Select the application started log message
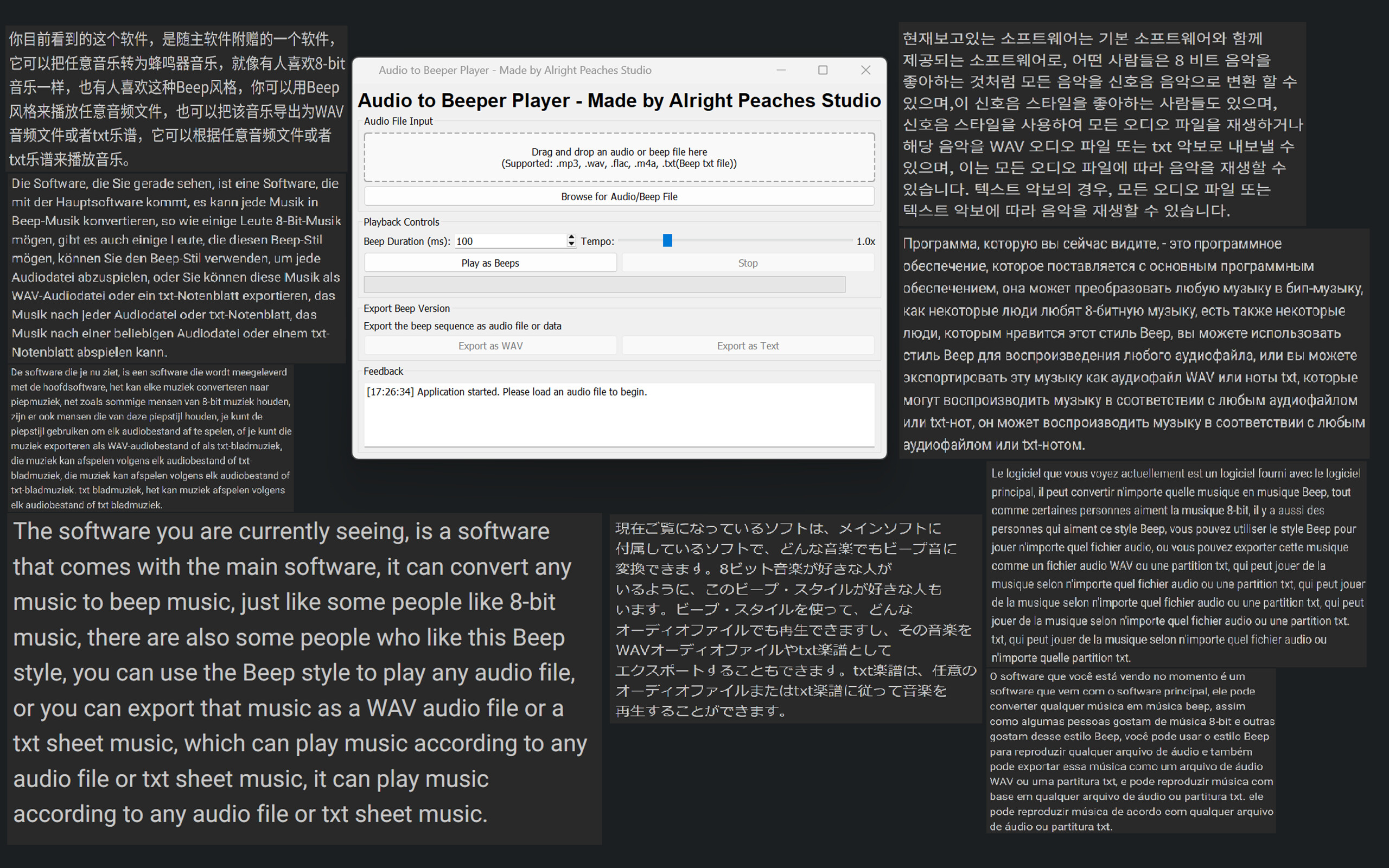Image resolution: width=1389 pixels, height=868 pixels. (507, 392)
